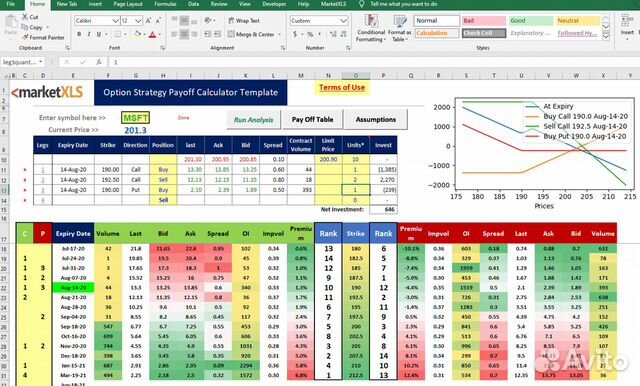Open the Data ribbon tab

pyautogui.click(x=193, y=4)
